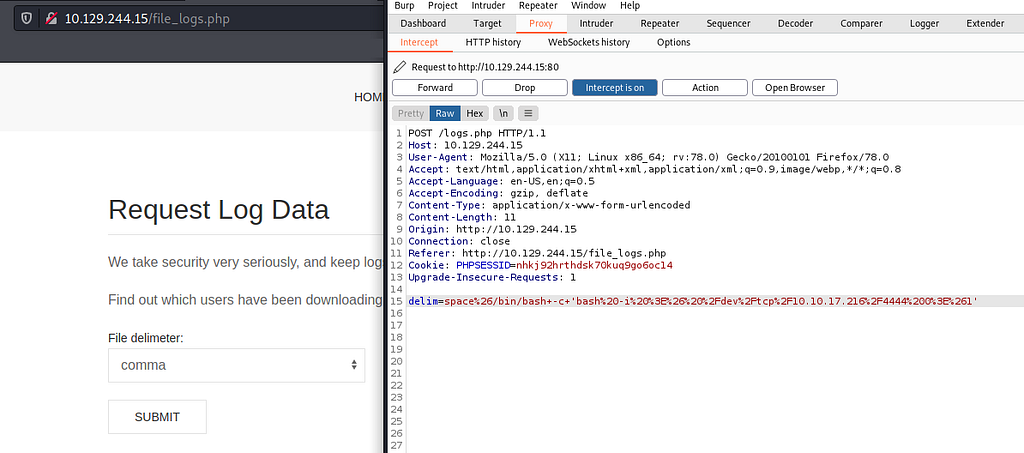Open the HTTP history sub-tab
Viewport: 1024px width, 453px height.
tap(493, 42)
